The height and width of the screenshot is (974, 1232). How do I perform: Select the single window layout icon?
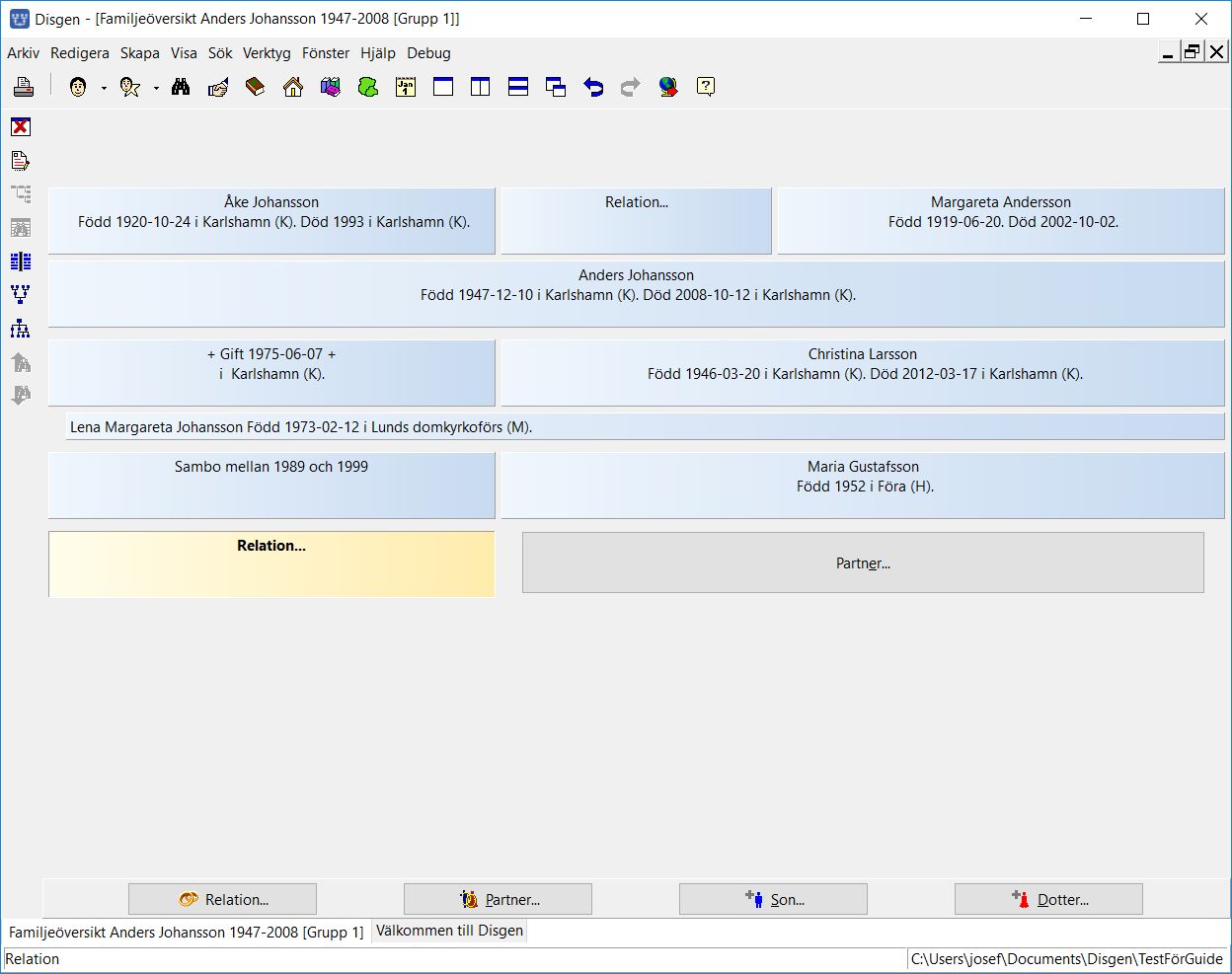443,87
